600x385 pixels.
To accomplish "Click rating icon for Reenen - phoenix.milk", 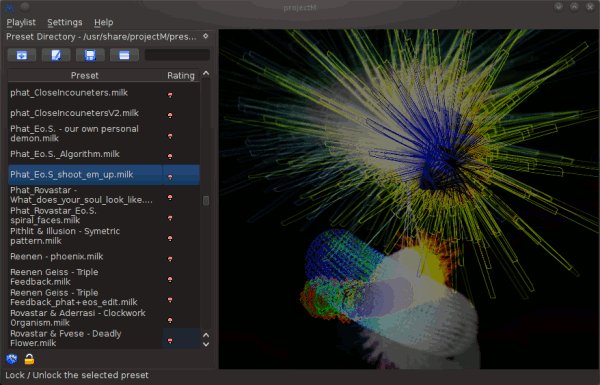I will coord(170,259).
